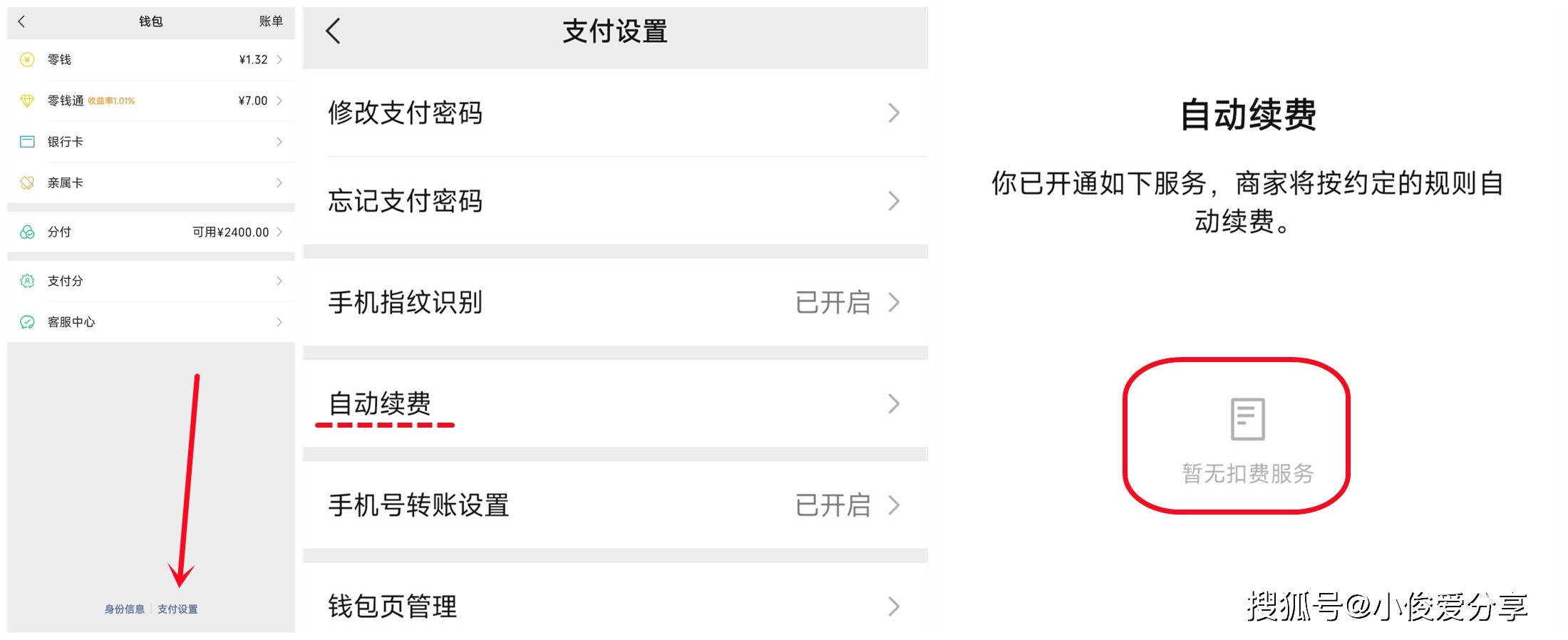Click the 银行卡 card icon

click(27, 142)
